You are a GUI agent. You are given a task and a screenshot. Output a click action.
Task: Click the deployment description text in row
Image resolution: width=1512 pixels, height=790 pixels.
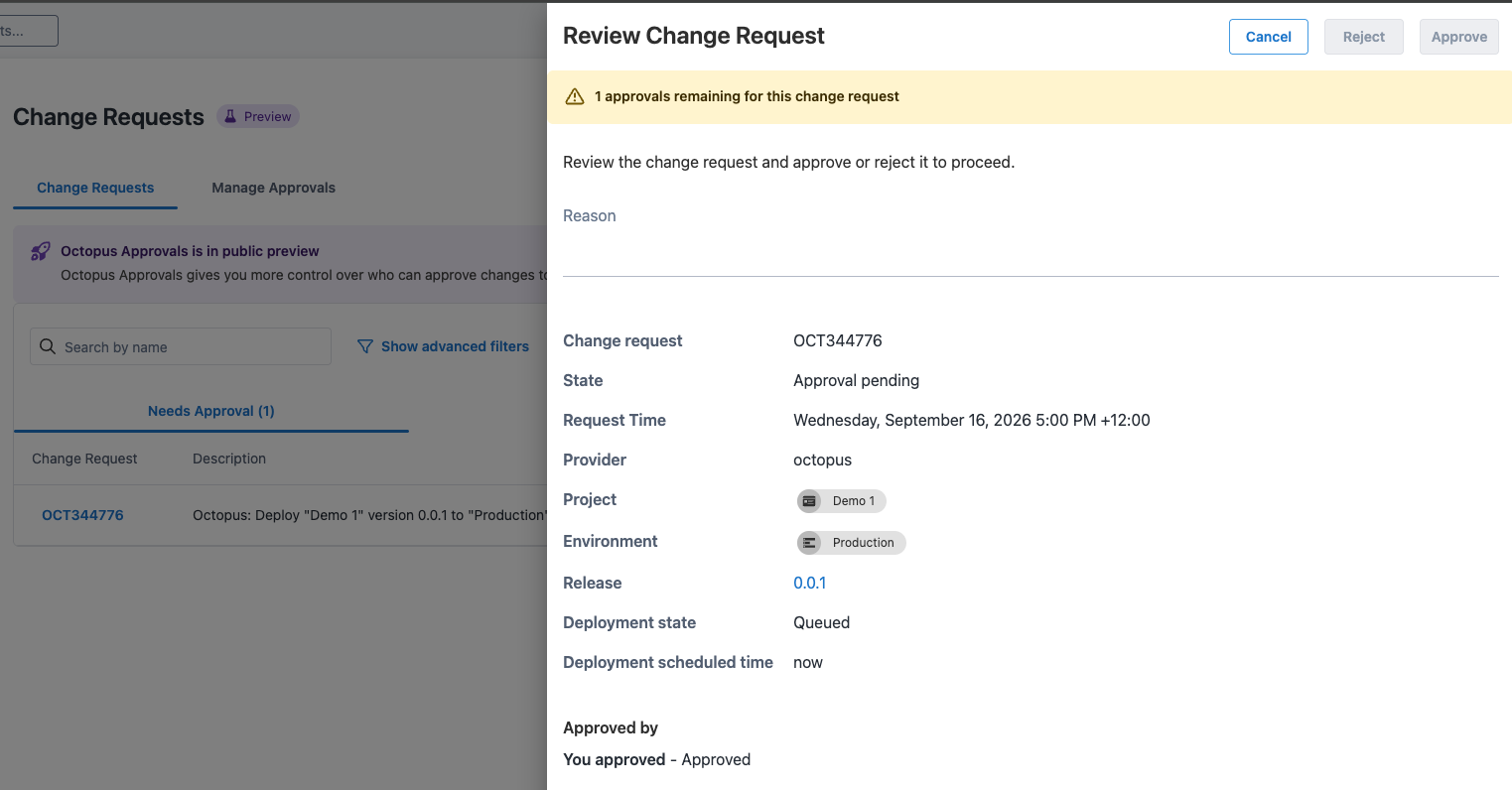(x=369, y=515)
